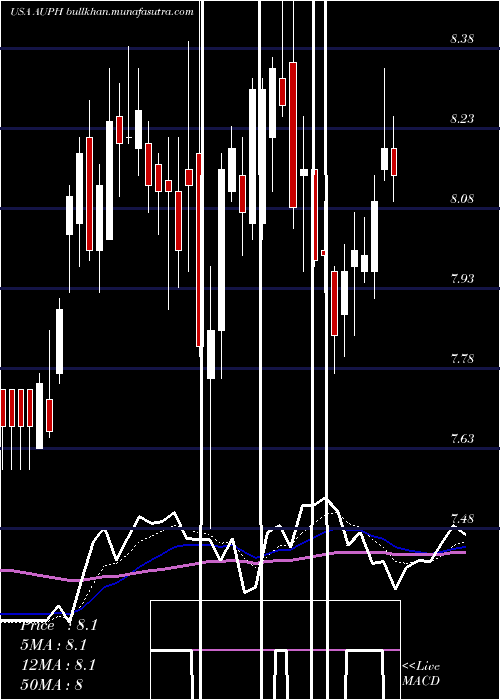
Task: Click the 8.38 price axis label
Action: tap(462, 39)
